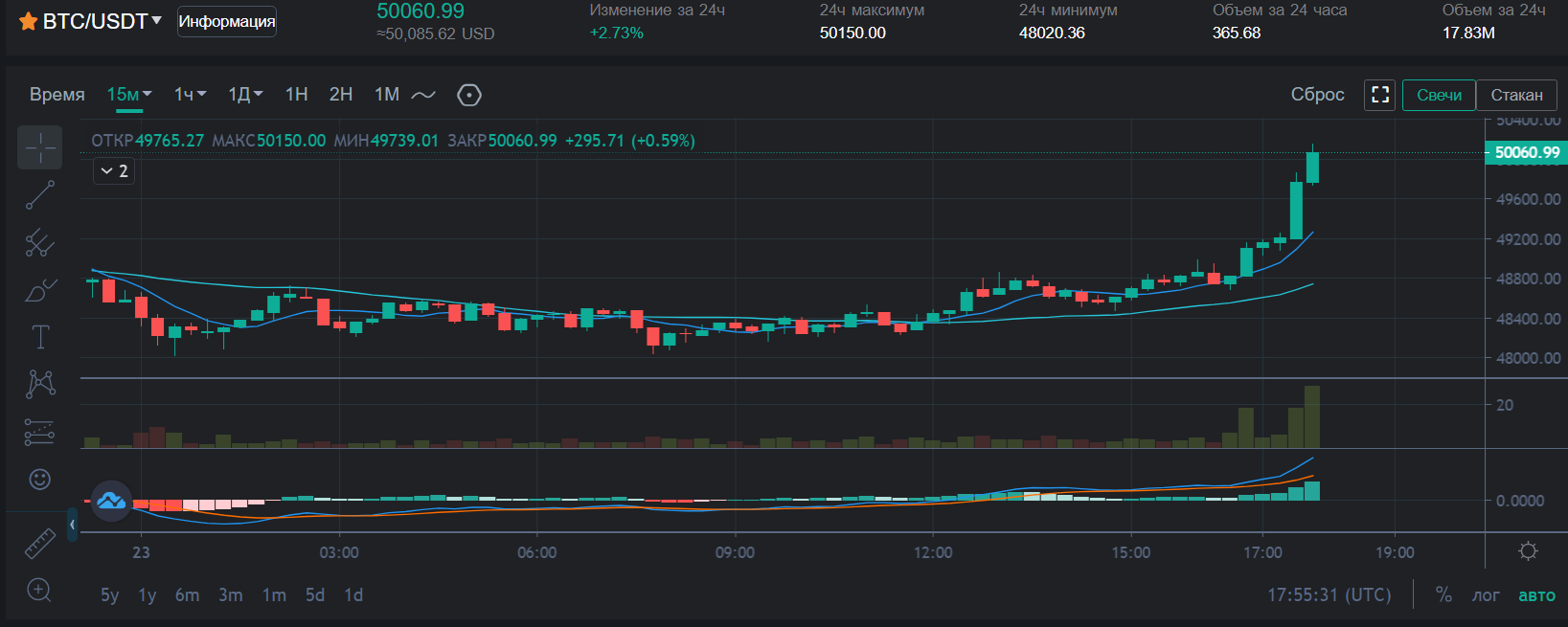Toggle the percent scale mode
The image size is (1568, 627).
(x=1443, y=594)
